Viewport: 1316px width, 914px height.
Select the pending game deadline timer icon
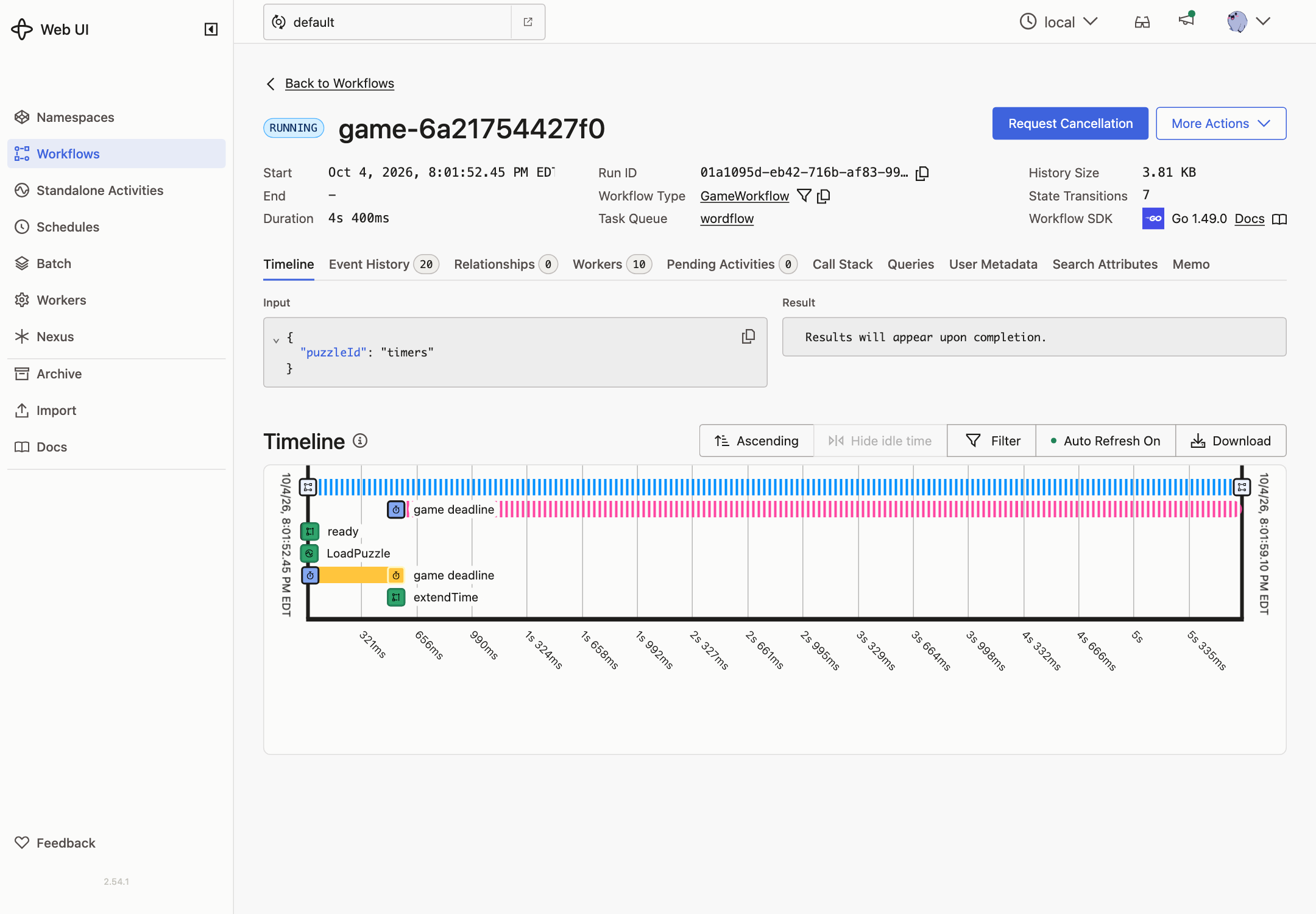click(396, 509)
